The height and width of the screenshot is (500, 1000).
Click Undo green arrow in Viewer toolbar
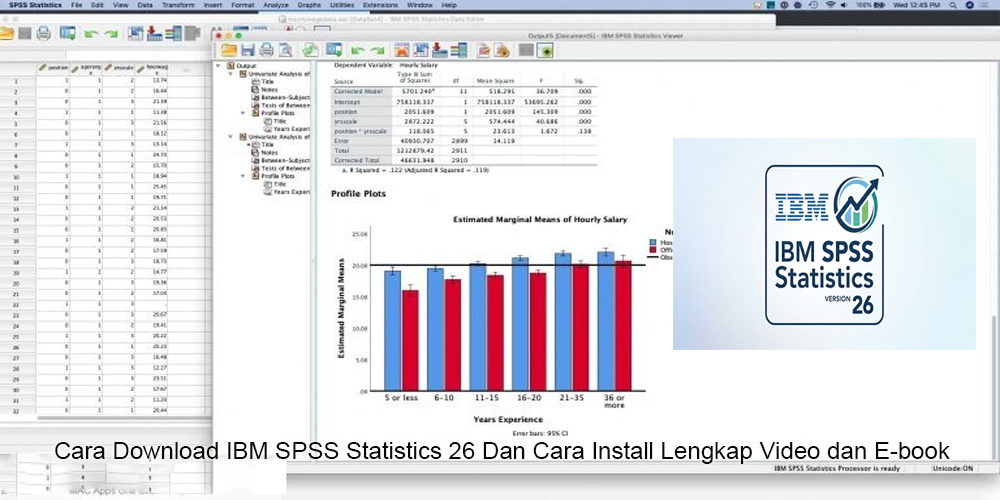point(358,50)
